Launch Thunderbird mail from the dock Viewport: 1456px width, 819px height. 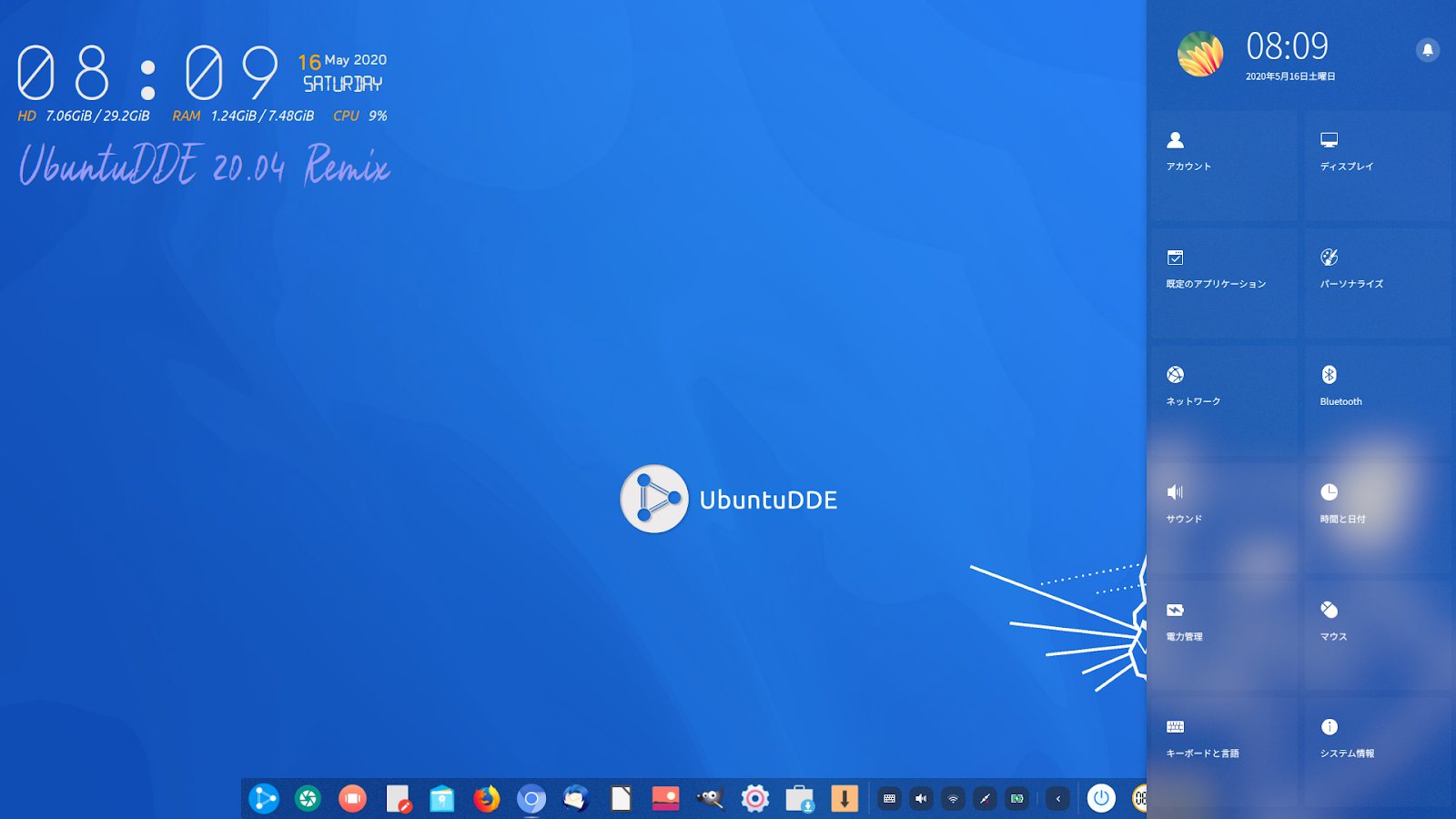[576, 799]
